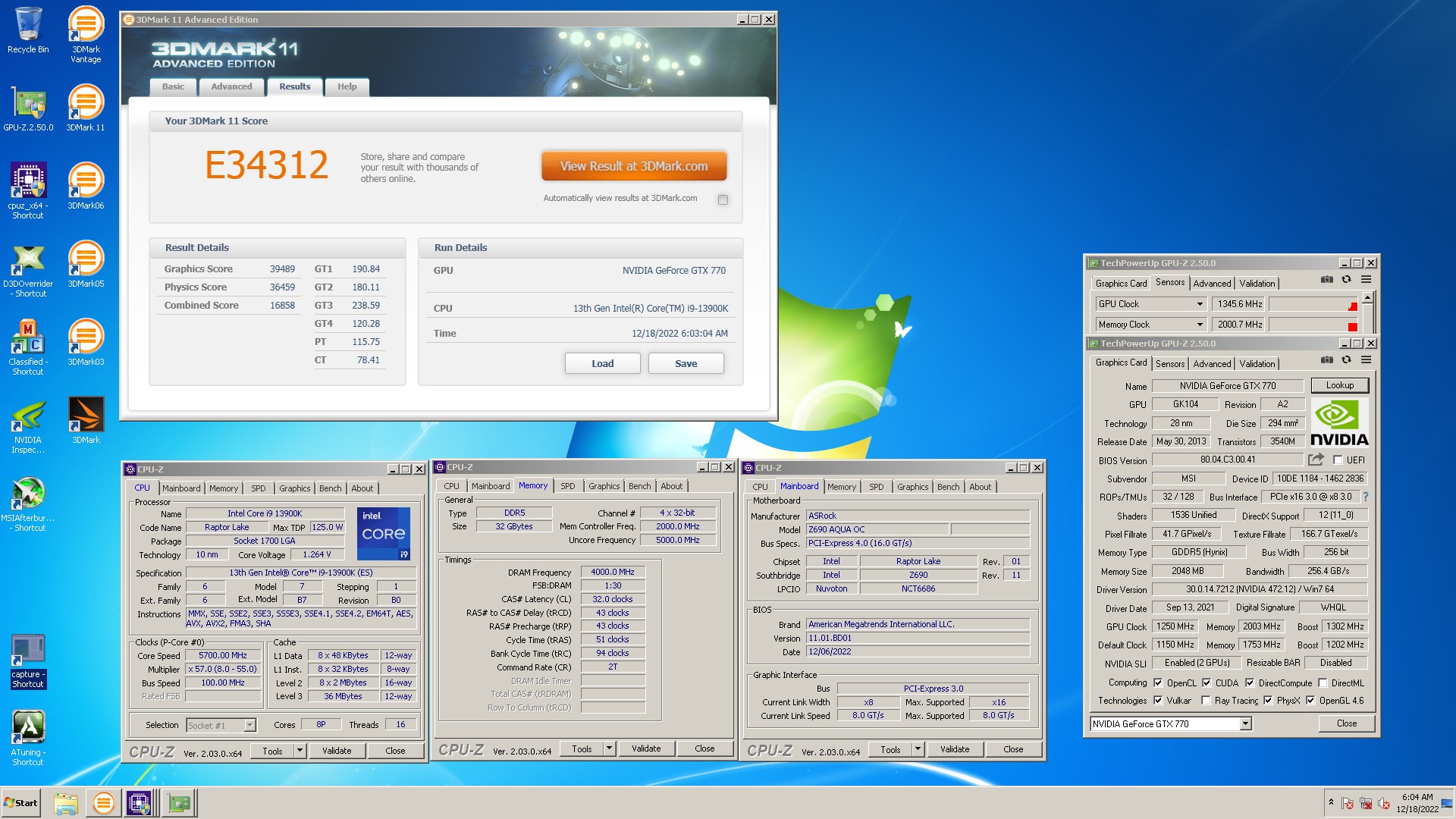The height and width of the screenshot is (819, 1456).
Task: Open Socket #1 selection dropdown in CPU-Z
Action: pos(249,726)
